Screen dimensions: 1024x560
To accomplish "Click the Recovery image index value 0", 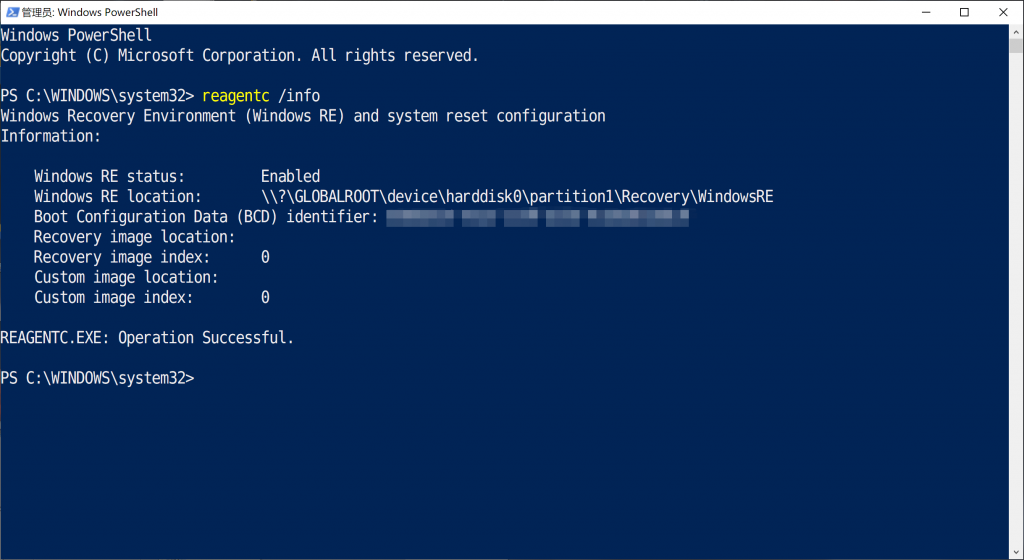I will click(x=265, y=257).
